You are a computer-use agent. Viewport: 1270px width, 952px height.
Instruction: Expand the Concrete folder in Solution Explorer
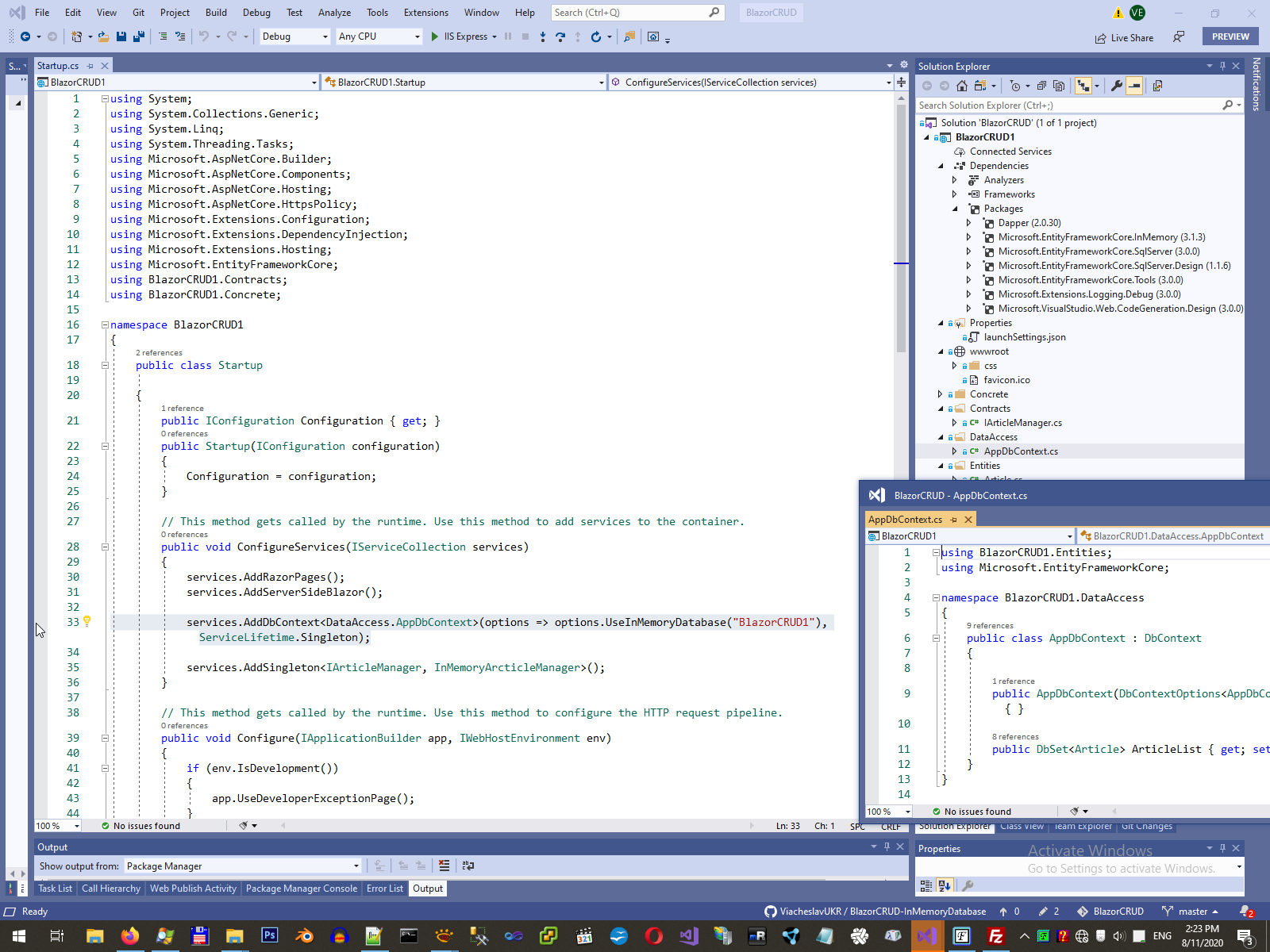point(941,394)
